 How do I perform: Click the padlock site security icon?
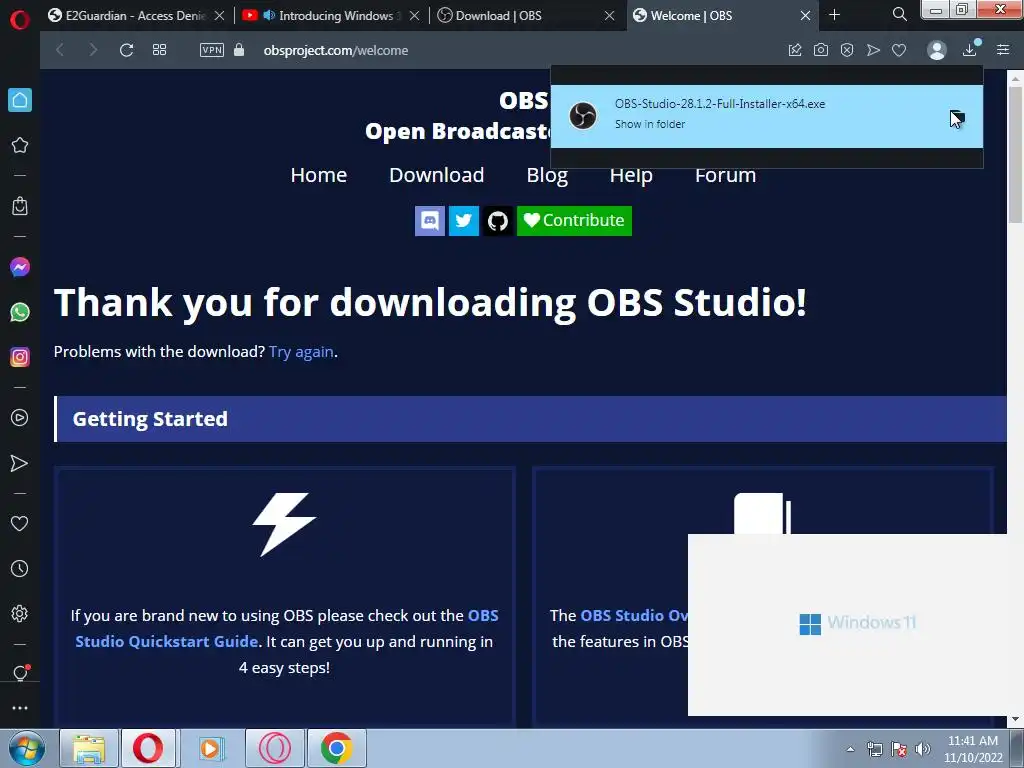(239, 50)
